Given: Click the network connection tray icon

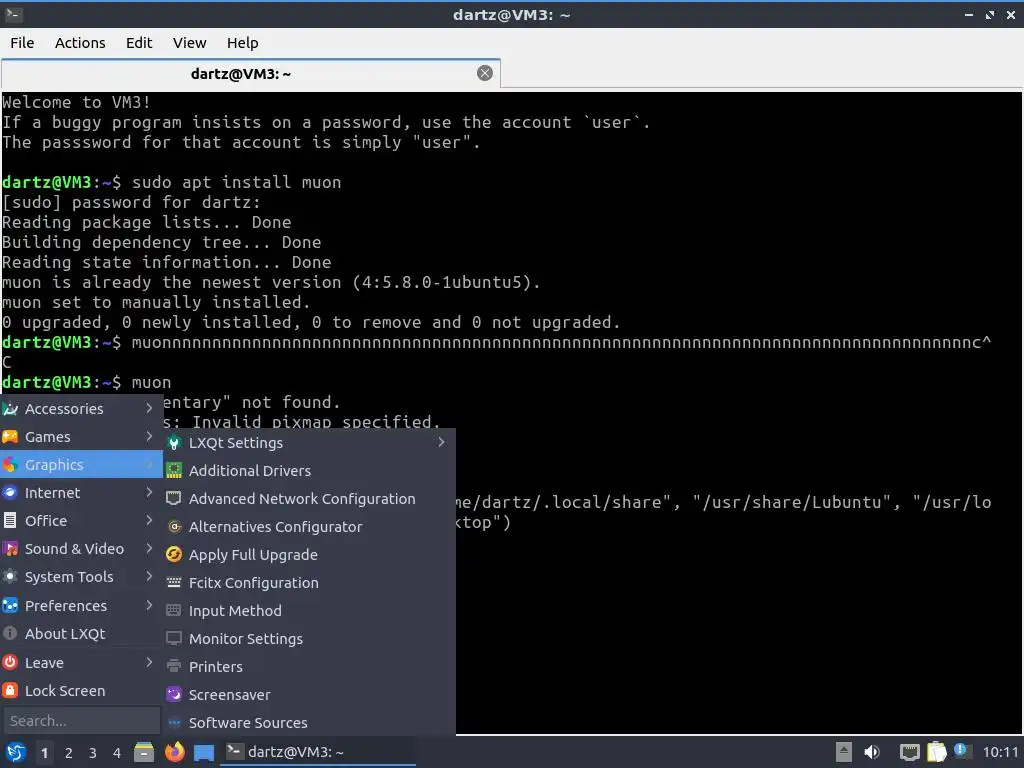Looking at the screenshot, I should pos(909,752).
